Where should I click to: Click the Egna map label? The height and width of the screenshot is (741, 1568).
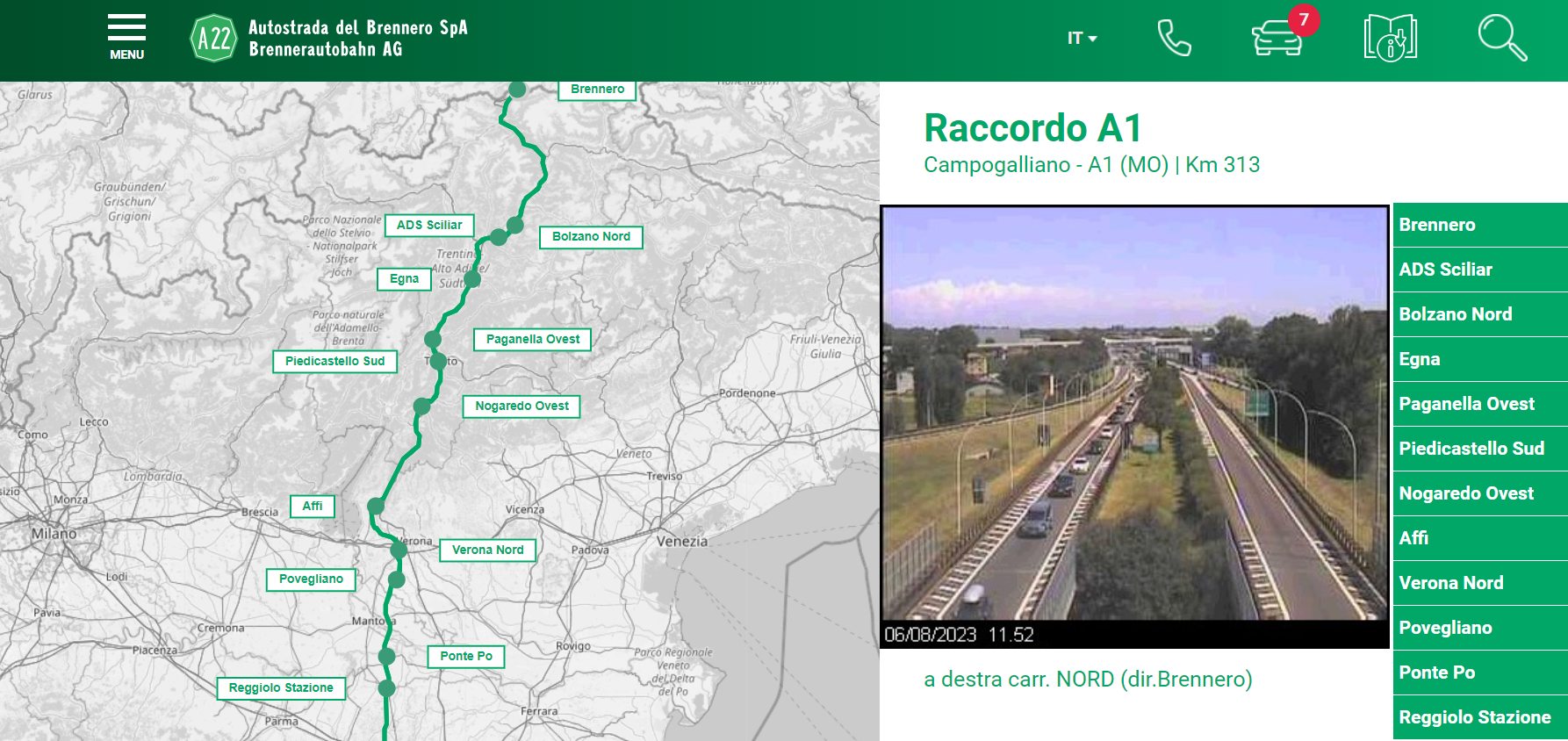click(404, 278)
